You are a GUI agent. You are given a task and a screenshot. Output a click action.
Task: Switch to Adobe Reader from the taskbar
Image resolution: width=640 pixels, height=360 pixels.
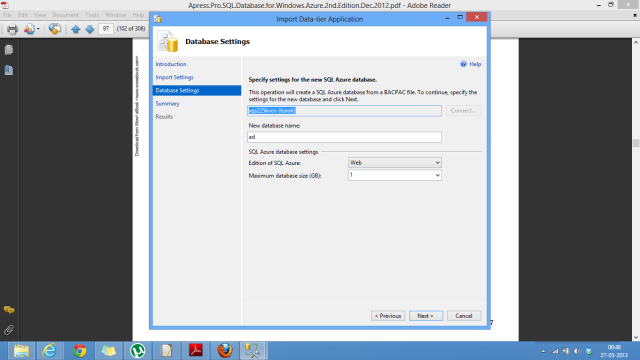[196, 351]
